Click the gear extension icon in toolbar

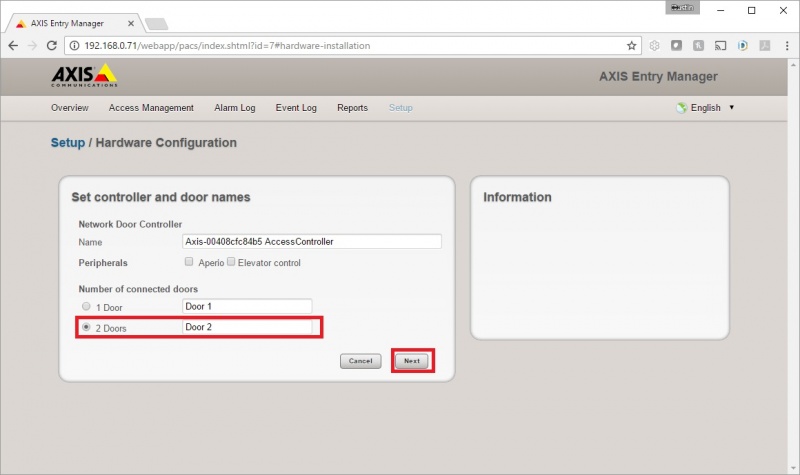click(x=654, y=45)
